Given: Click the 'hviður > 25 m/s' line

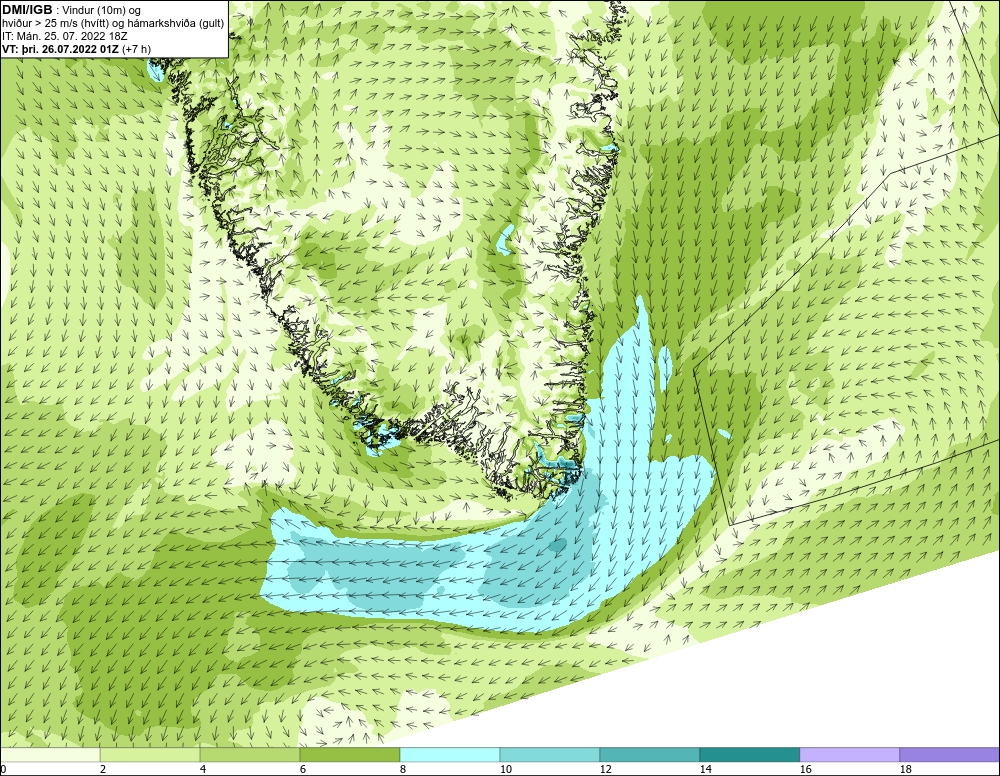Looking at the screenshot, I should 113,24.
